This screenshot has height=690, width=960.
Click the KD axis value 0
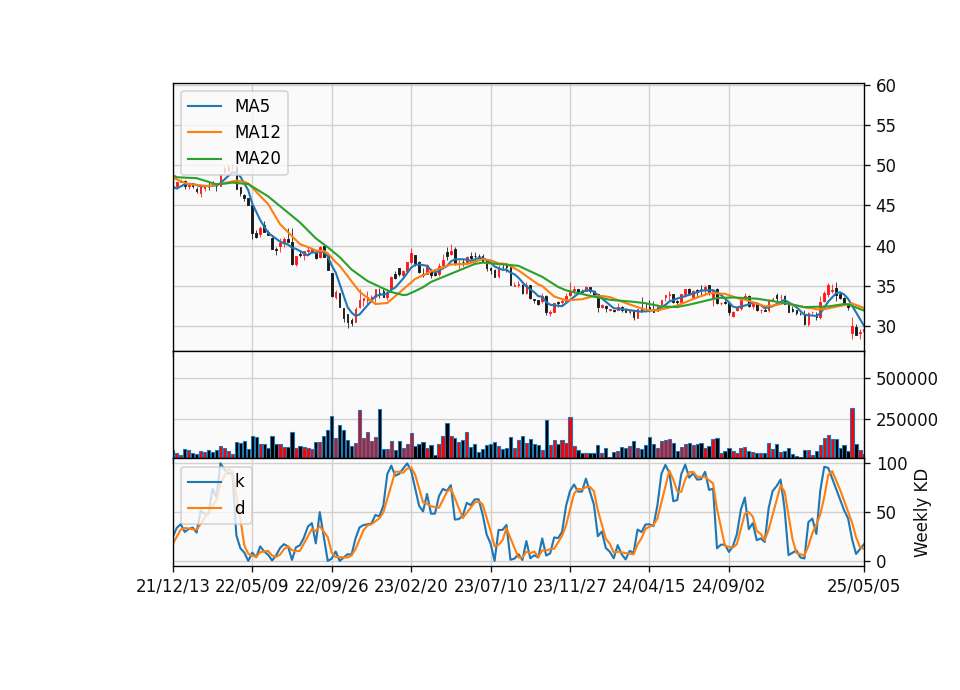(x=880, y=561)
